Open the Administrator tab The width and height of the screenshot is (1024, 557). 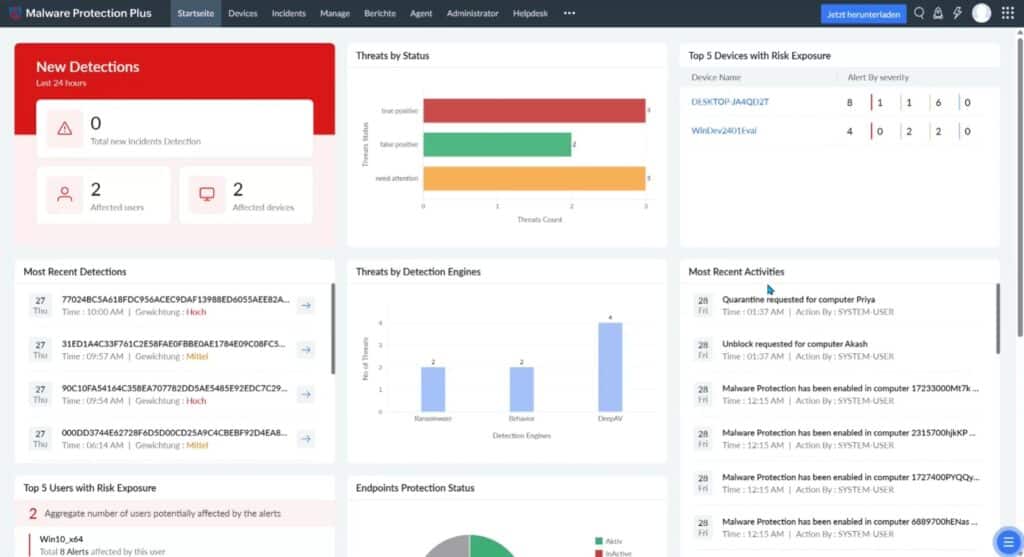point(472,13)
